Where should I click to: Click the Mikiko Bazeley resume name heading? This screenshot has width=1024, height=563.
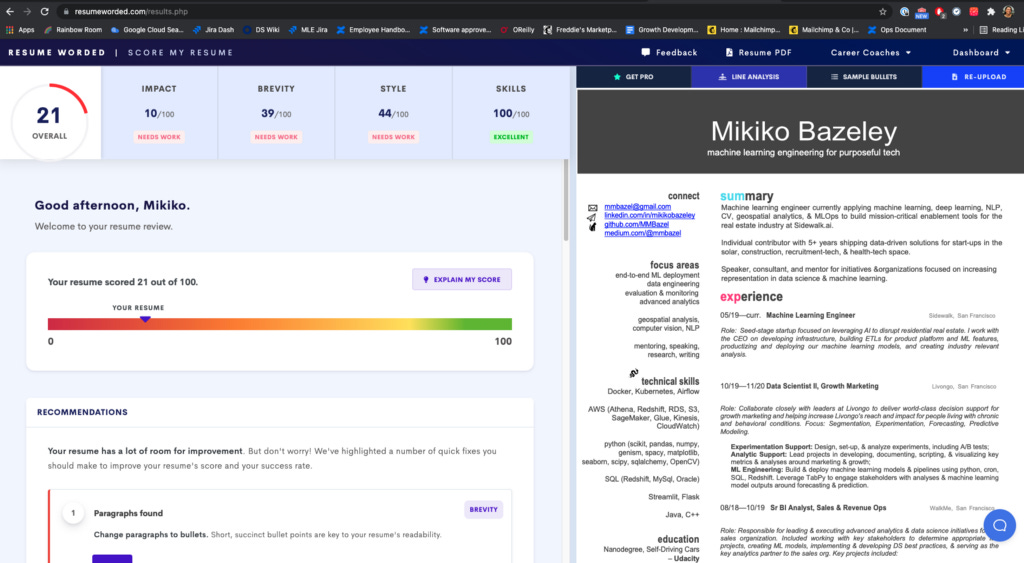[x=803, y=131]
